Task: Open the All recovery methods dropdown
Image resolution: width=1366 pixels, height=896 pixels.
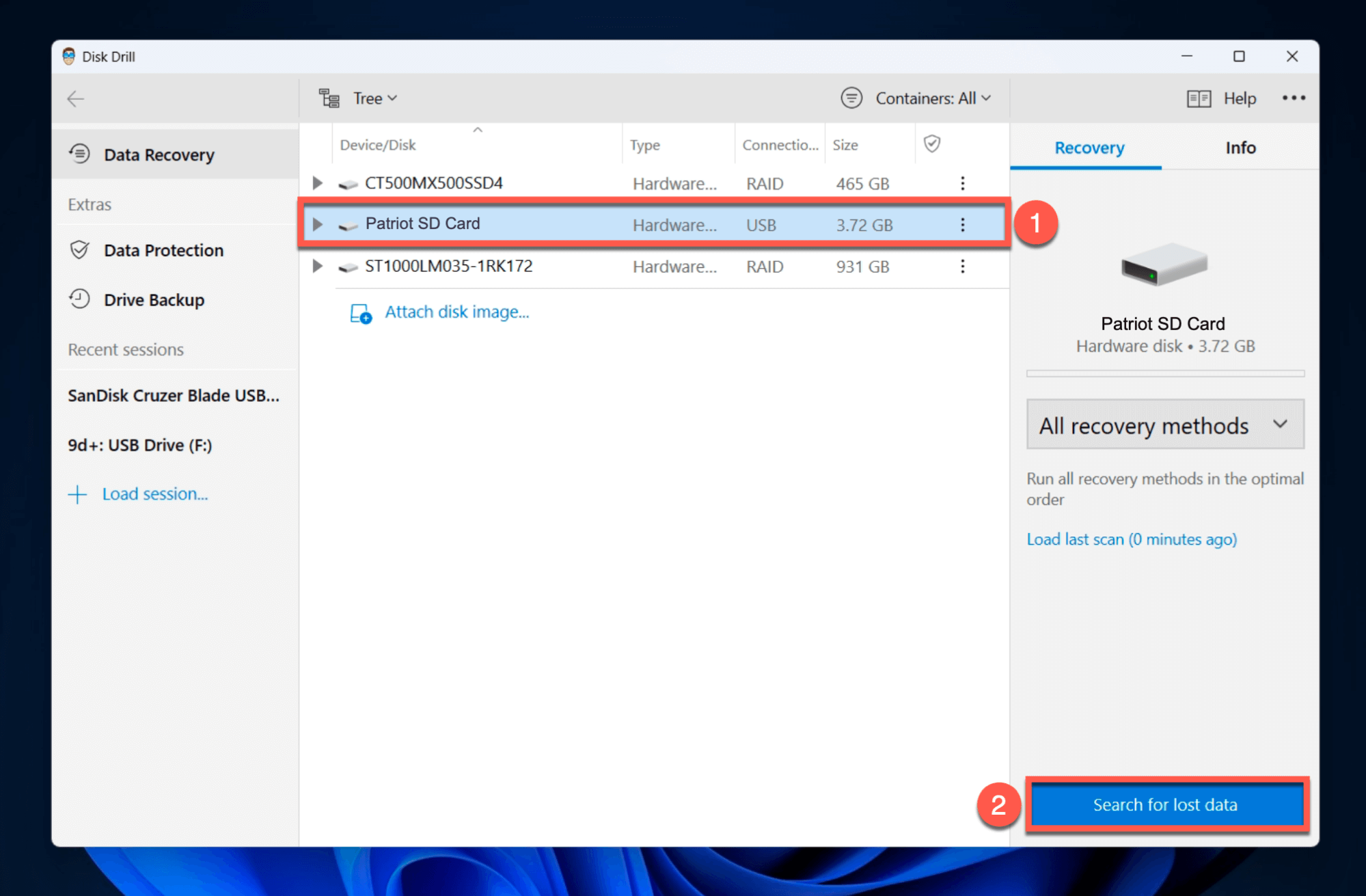Action: click(x=1165, y=425)
